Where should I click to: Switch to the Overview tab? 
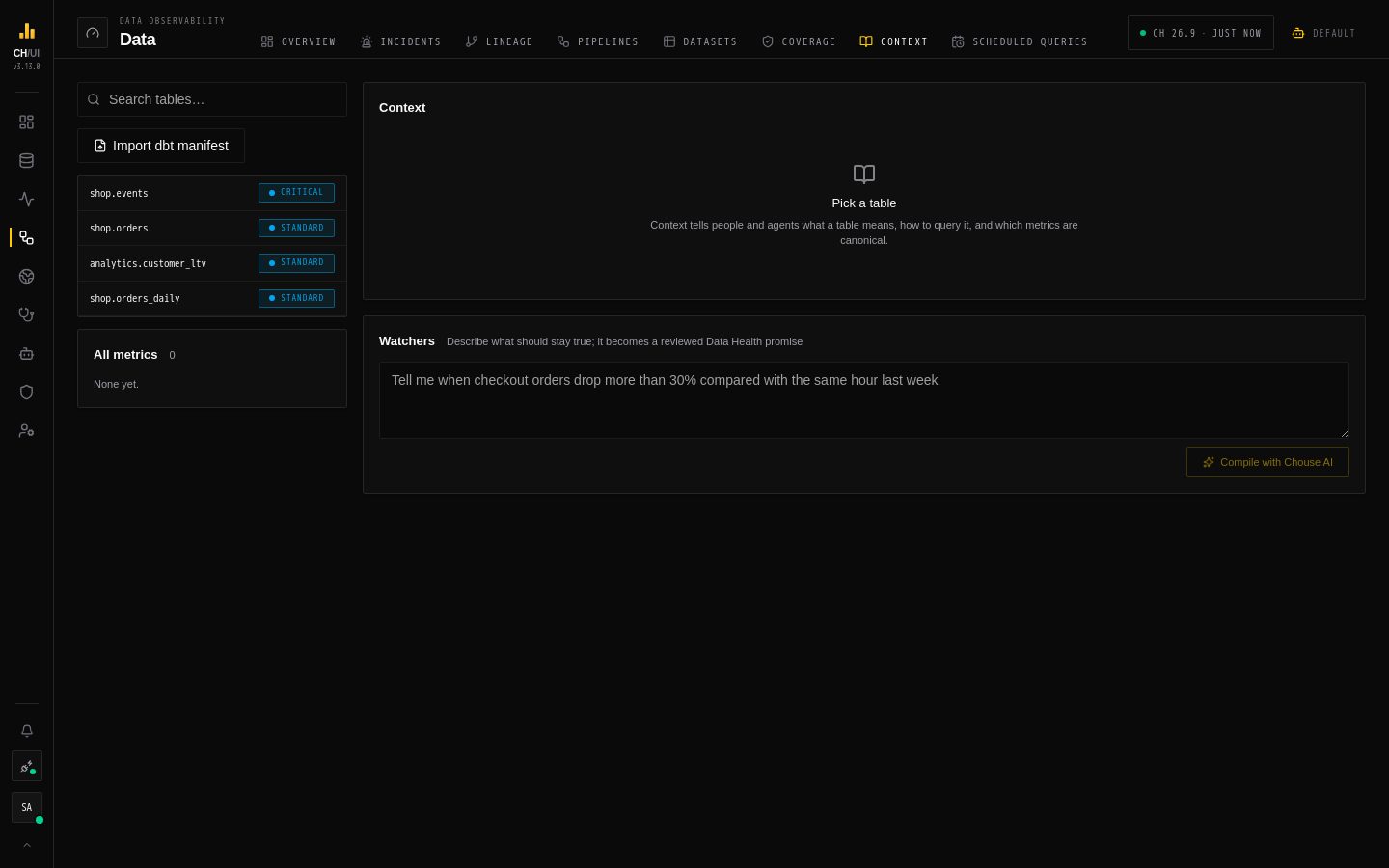[298, 41]
